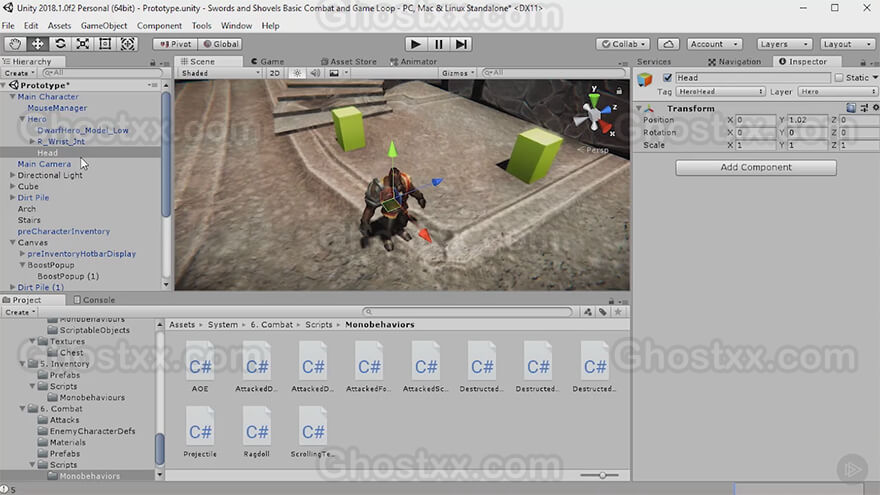Toggle Head object active checkbox
880x495 pixels.
click(x=667, y=77)
